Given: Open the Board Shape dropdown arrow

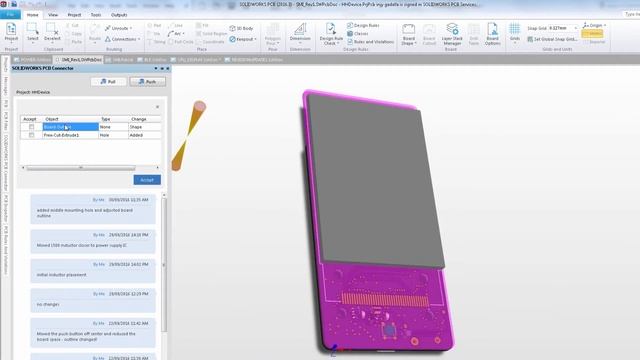Looking at the screenshot, I should point(415,43).
